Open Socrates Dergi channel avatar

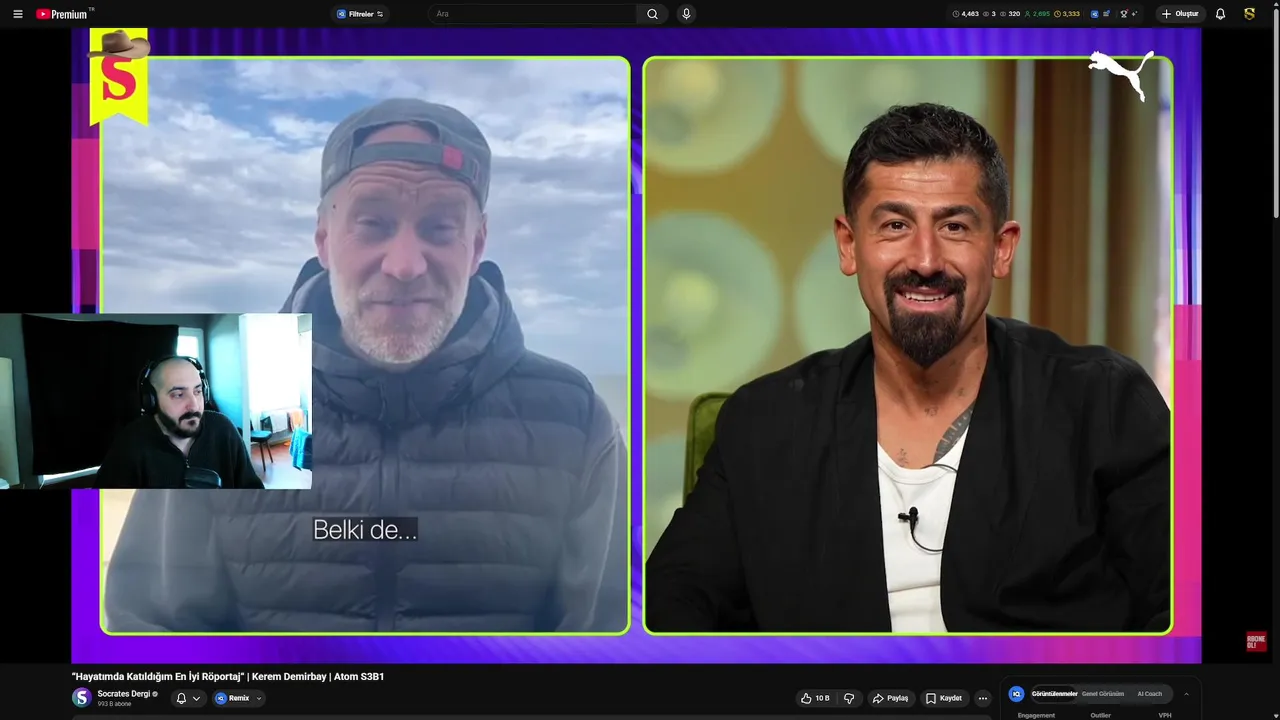(82, 698)
